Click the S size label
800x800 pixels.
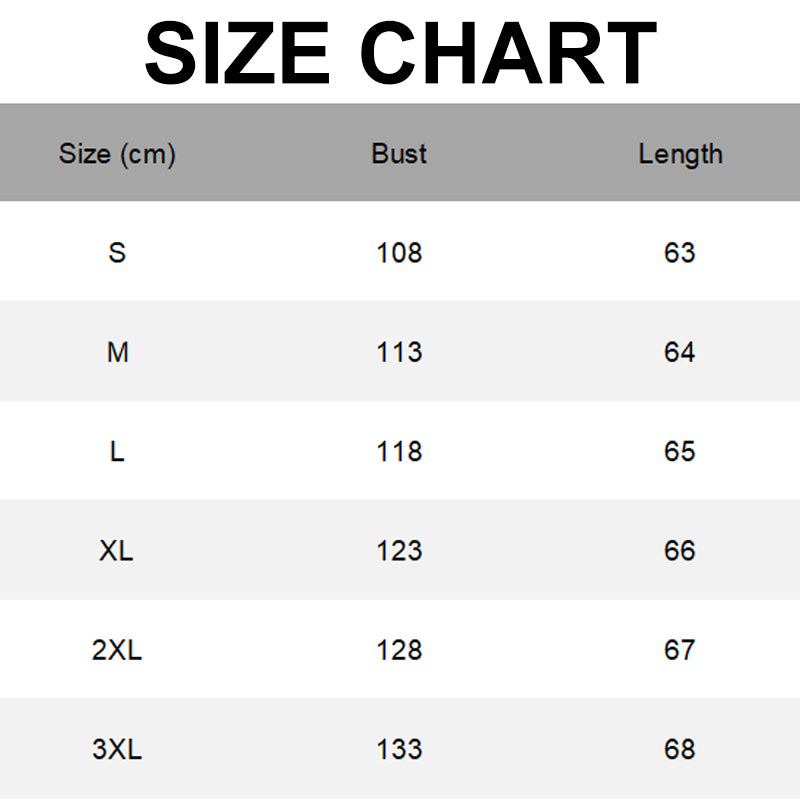pyautogui.click(x=117, y=252)
